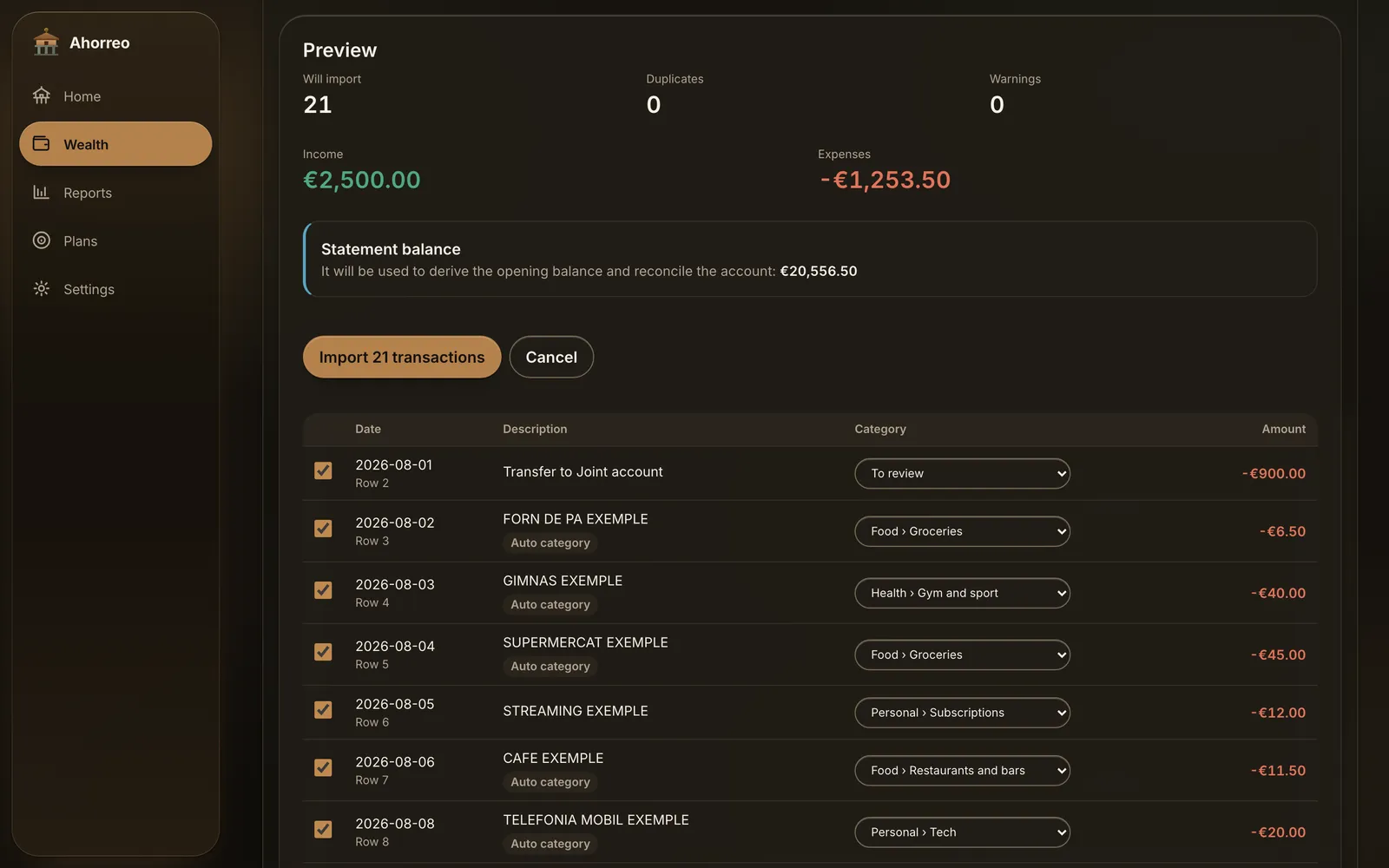Change category for FORN DE PA EXEMPLE
Viewport: 1389px width, 868px height.
click(962, 531)
